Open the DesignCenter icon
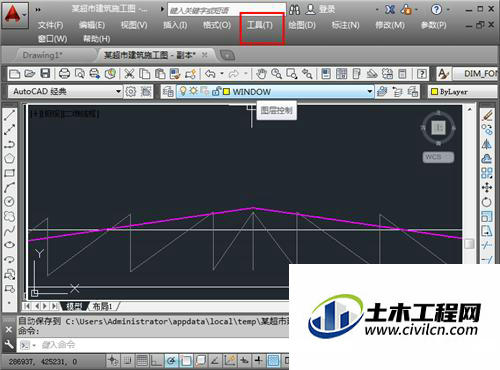Screen dimensions: 500x370 point(341,74)
